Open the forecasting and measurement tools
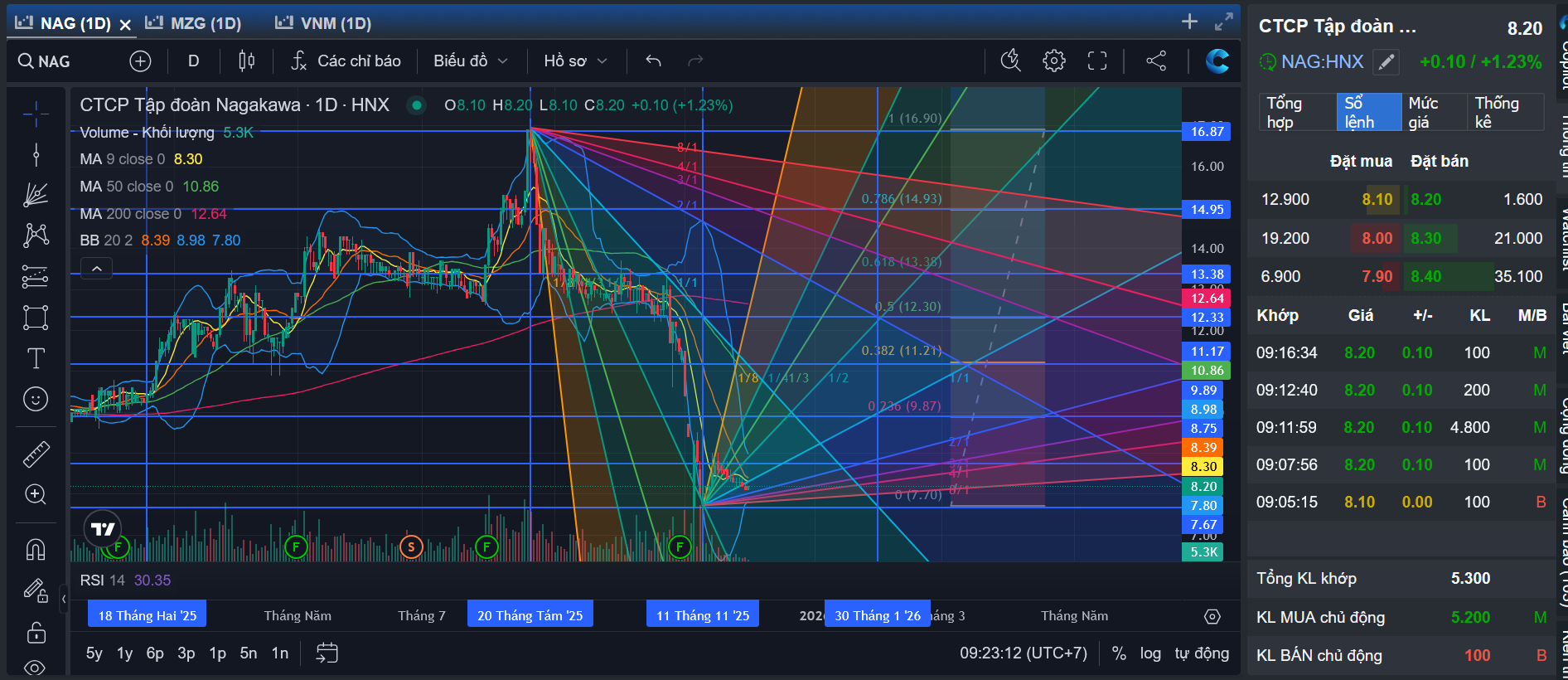This screenshot has width=1568, height=680. (36, 276)
